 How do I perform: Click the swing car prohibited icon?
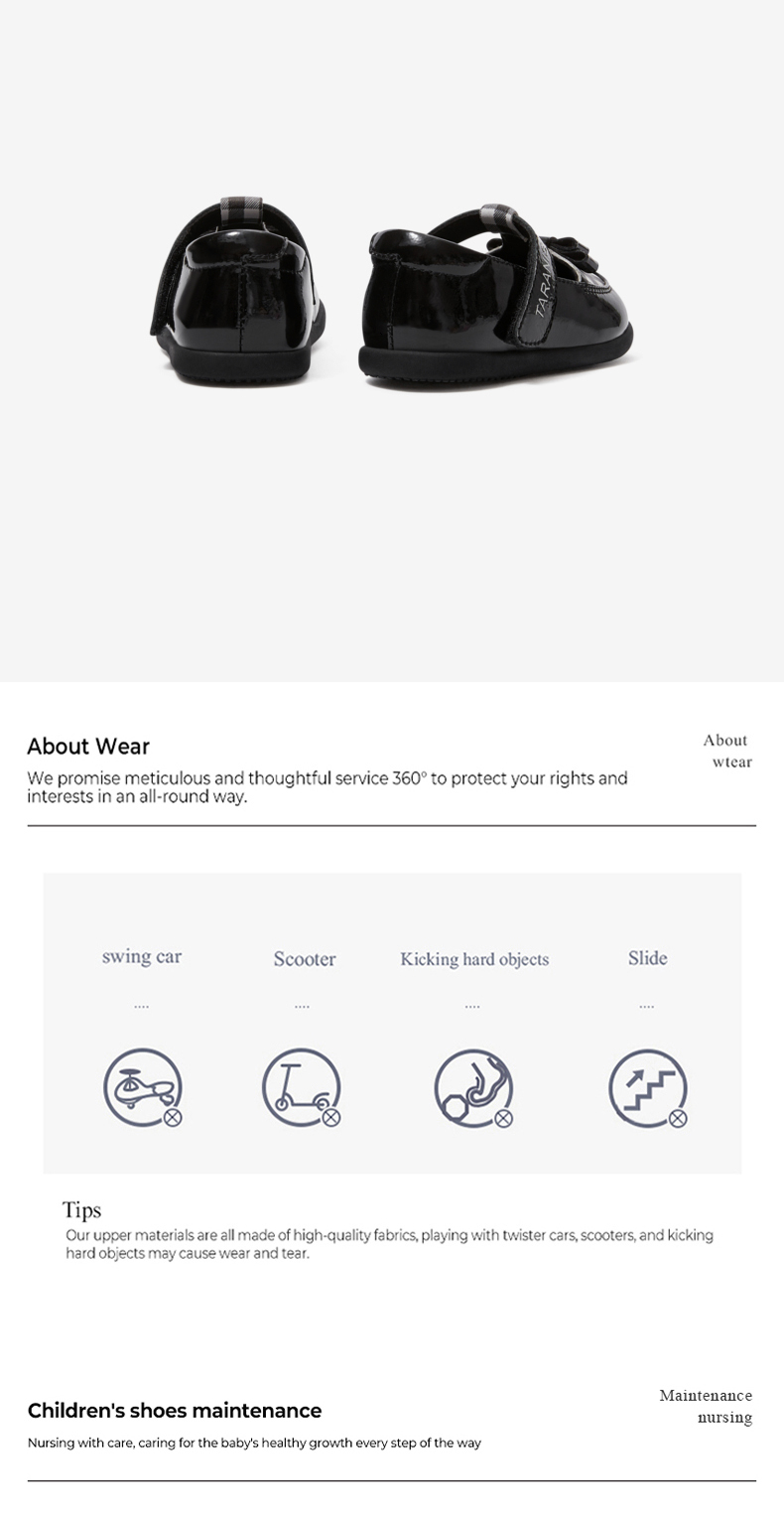143,1087
